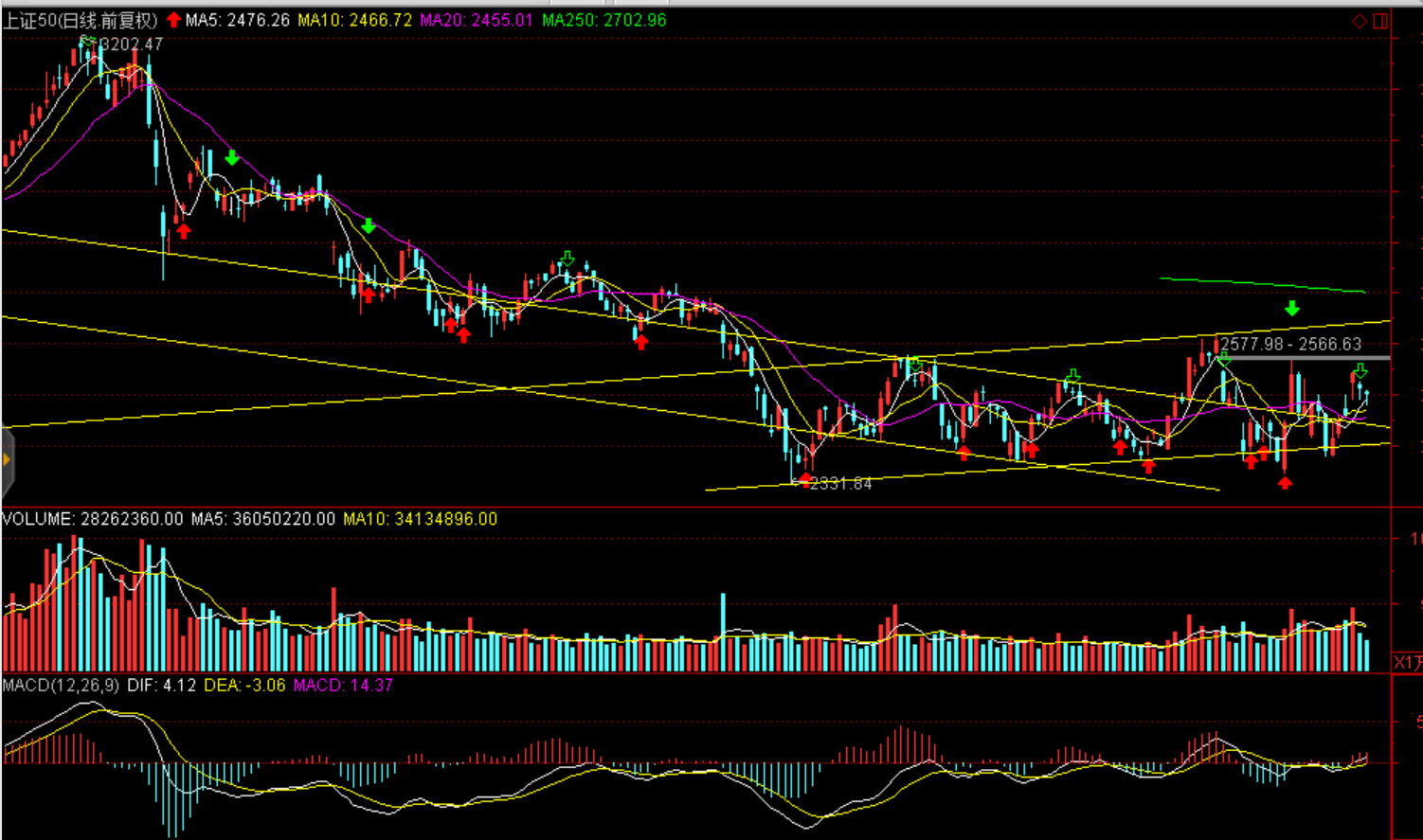Image resolution: width=1423 pixels, height=840 pixels.
Task: Click the hollow green arrow near latest candle
Action: [1360, 371]
